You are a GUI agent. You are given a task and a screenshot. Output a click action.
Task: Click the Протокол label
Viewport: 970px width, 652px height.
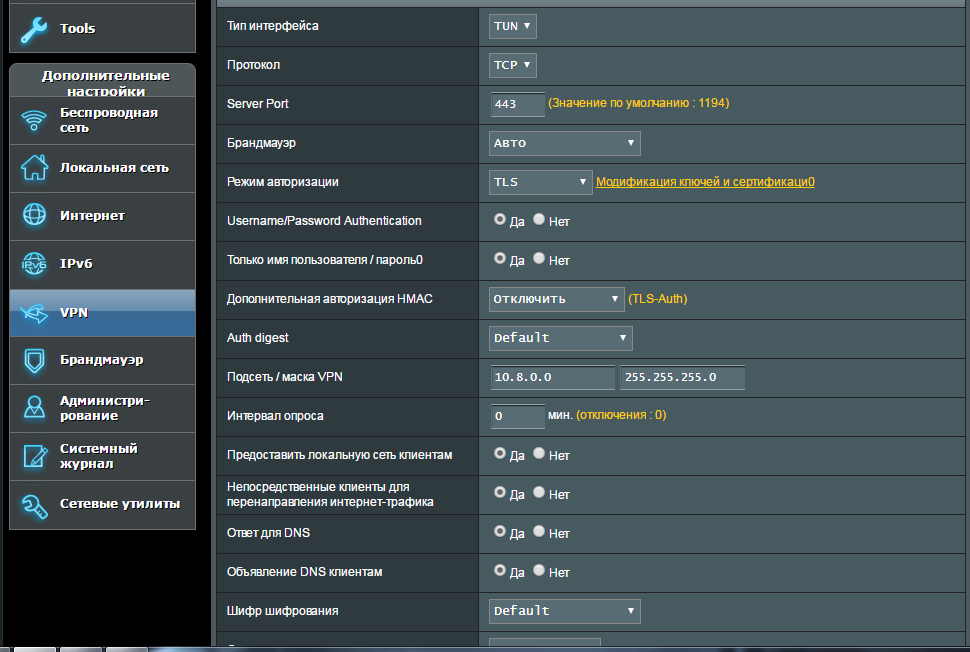(254, 65)
